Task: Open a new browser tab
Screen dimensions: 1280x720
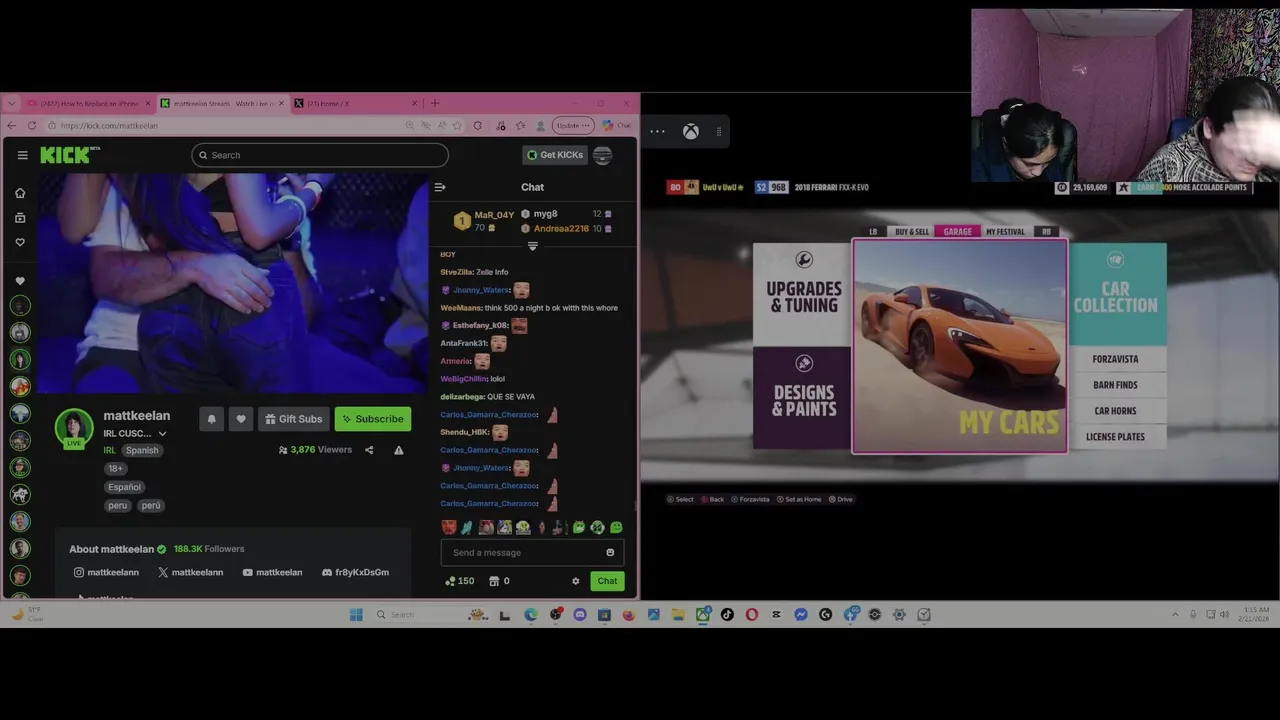Action: tap(434, 103)
